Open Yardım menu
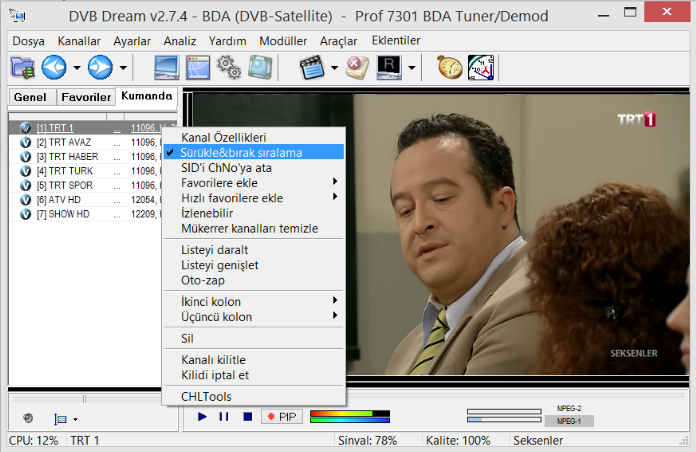Screen dimensions: 696x452 (x=228, y=41)
